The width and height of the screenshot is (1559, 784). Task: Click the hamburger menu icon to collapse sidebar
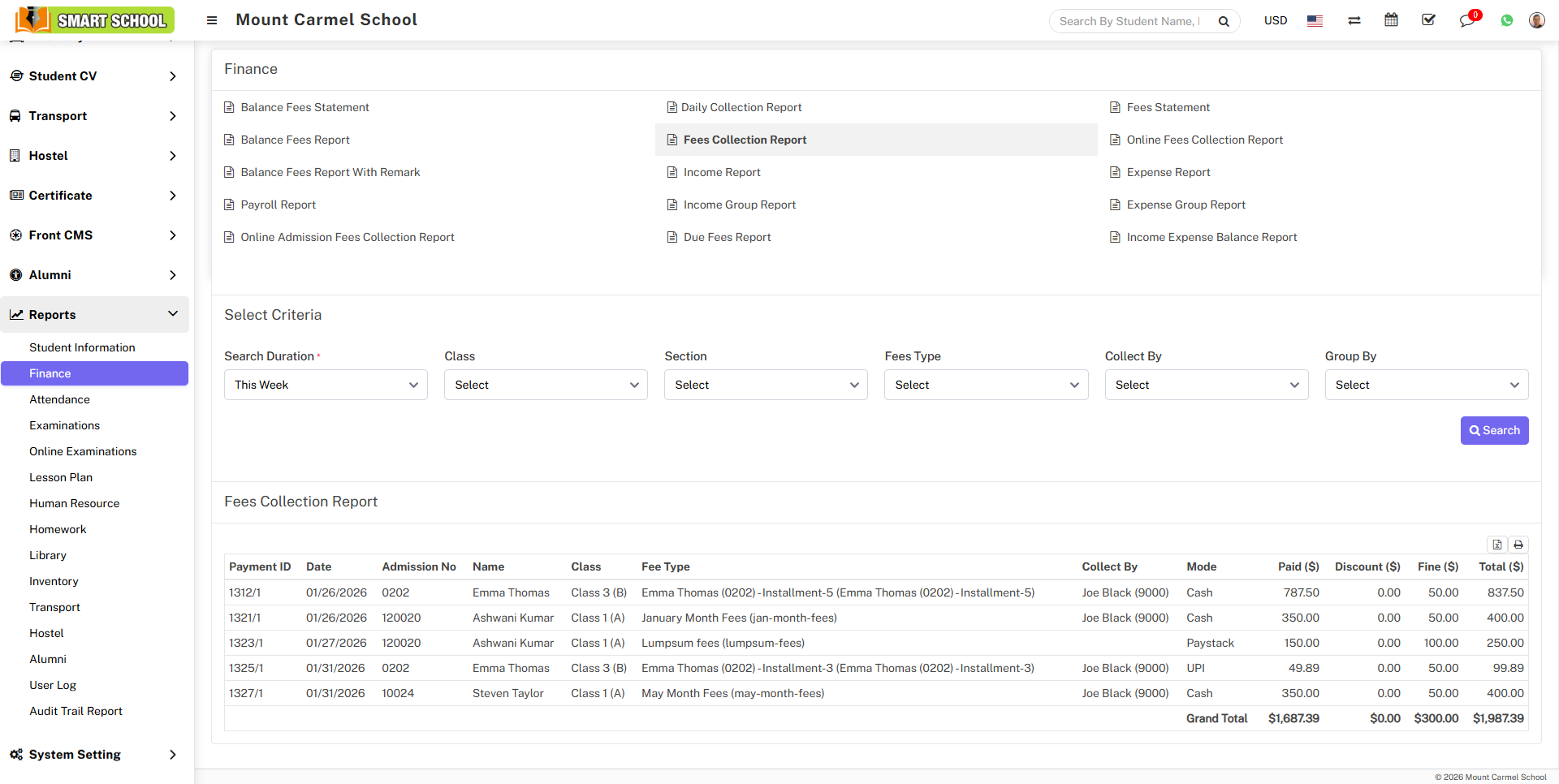(x=212, y=20)
